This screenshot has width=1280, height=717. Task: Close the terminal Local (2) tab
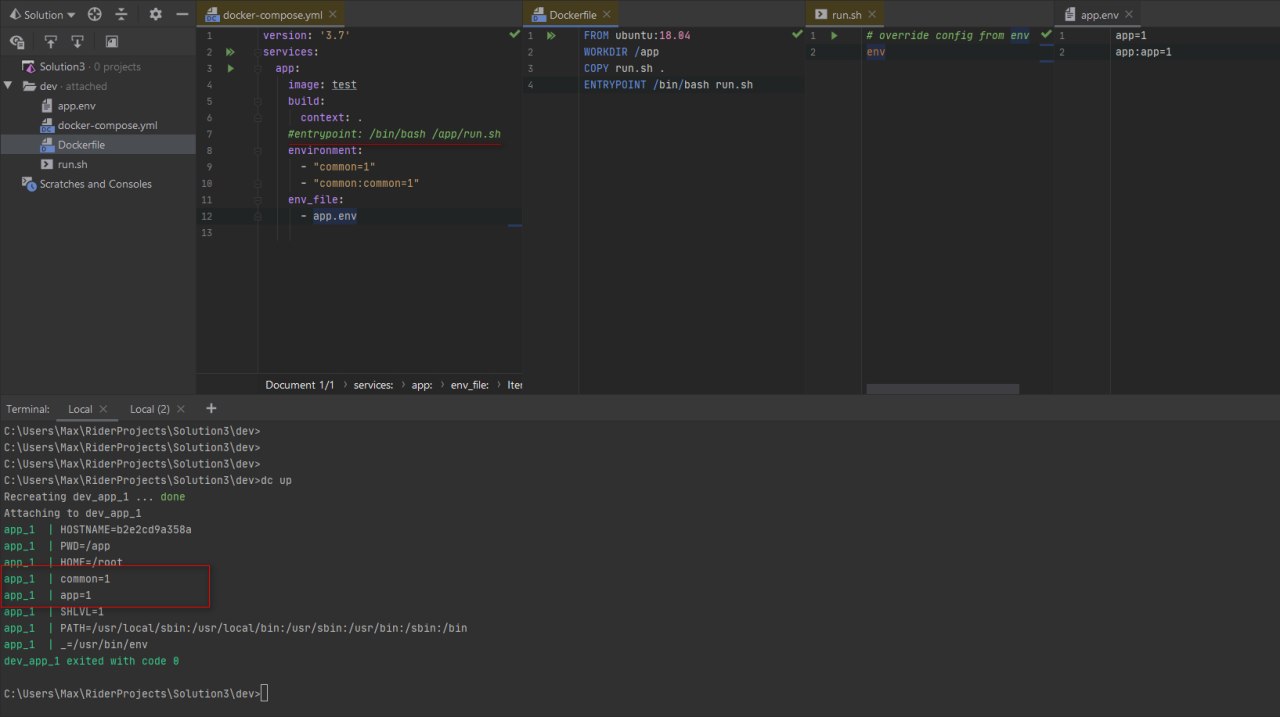click(180, 409)
